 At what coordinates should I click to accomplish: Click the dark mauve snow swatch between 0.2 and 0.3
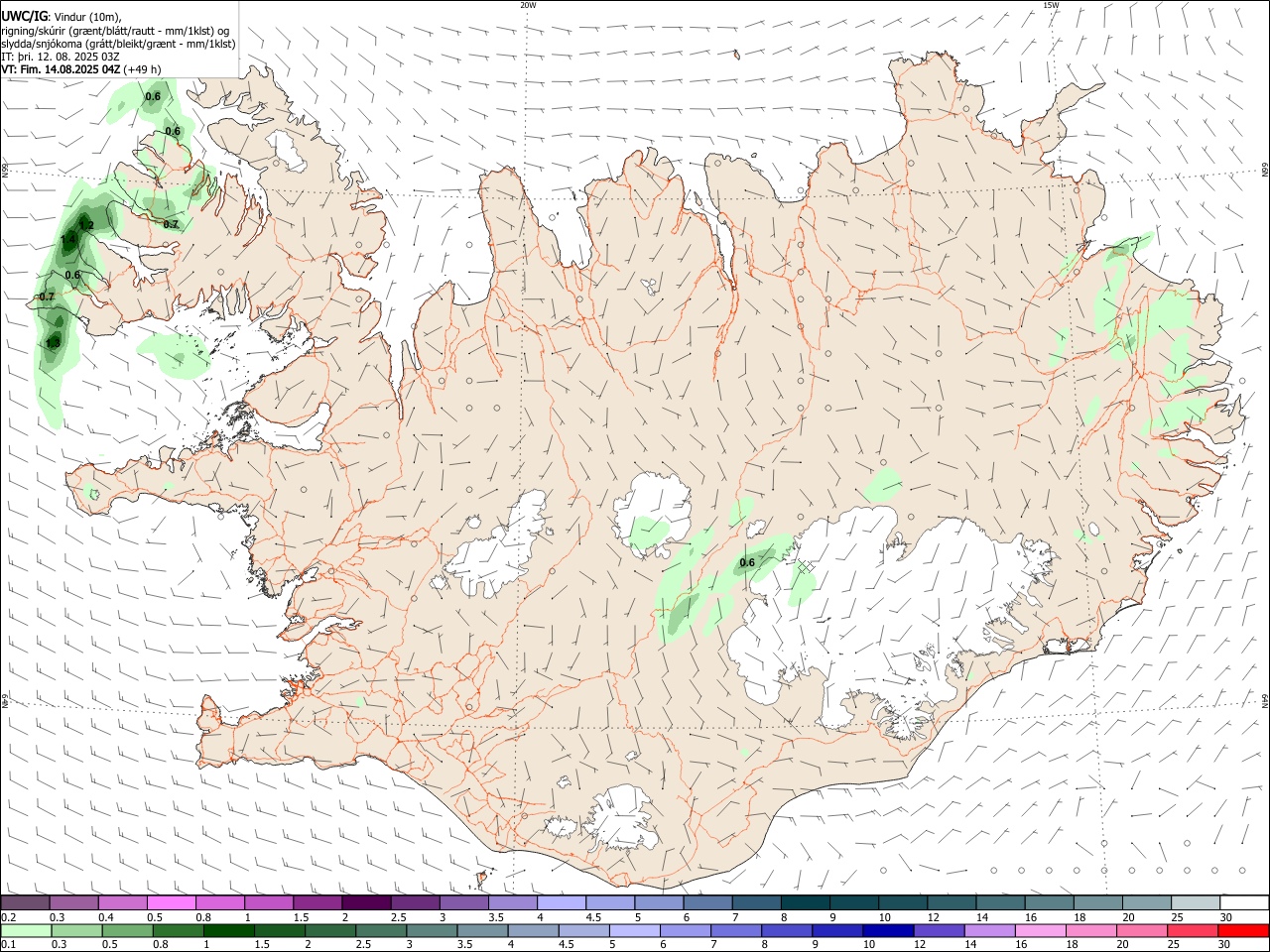click(x=25, y=903)
